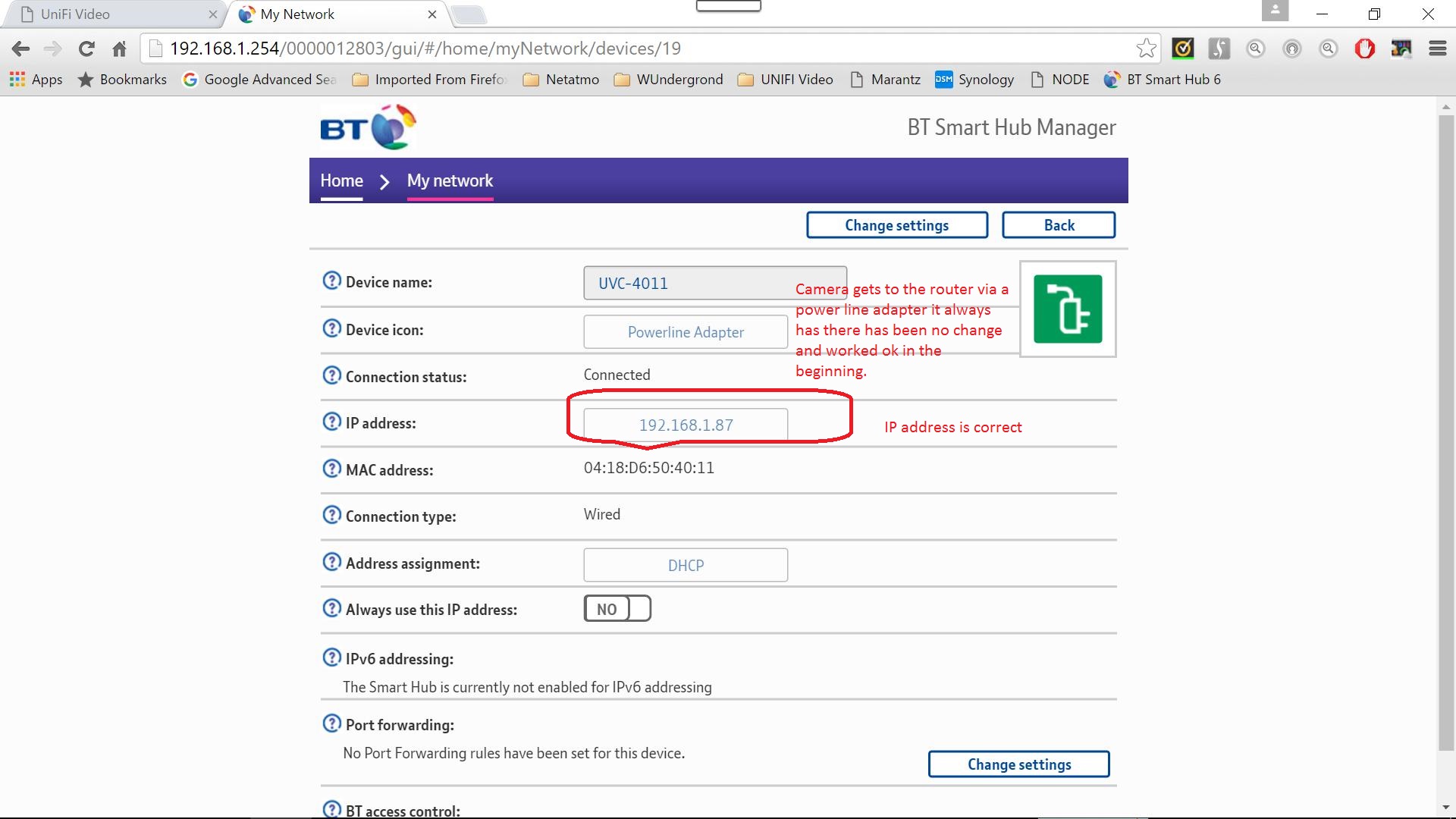
Task: Go to Home in the breadcrumb
Action: click(341, 180)
